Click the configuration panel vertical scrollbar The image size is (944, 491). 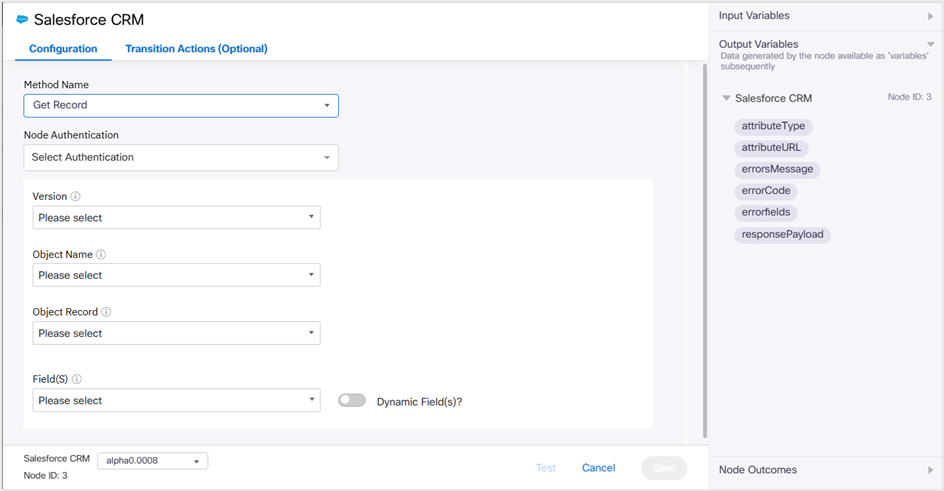(x=705, y=251)
